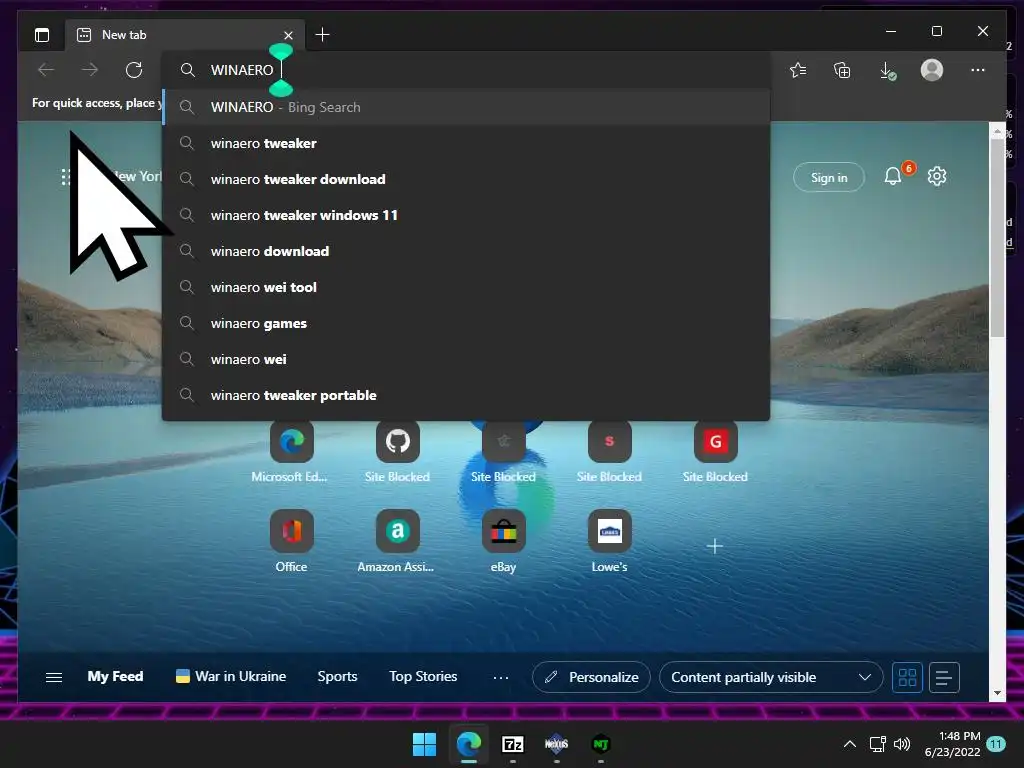Show hidden system tray icons

(850, 744)
